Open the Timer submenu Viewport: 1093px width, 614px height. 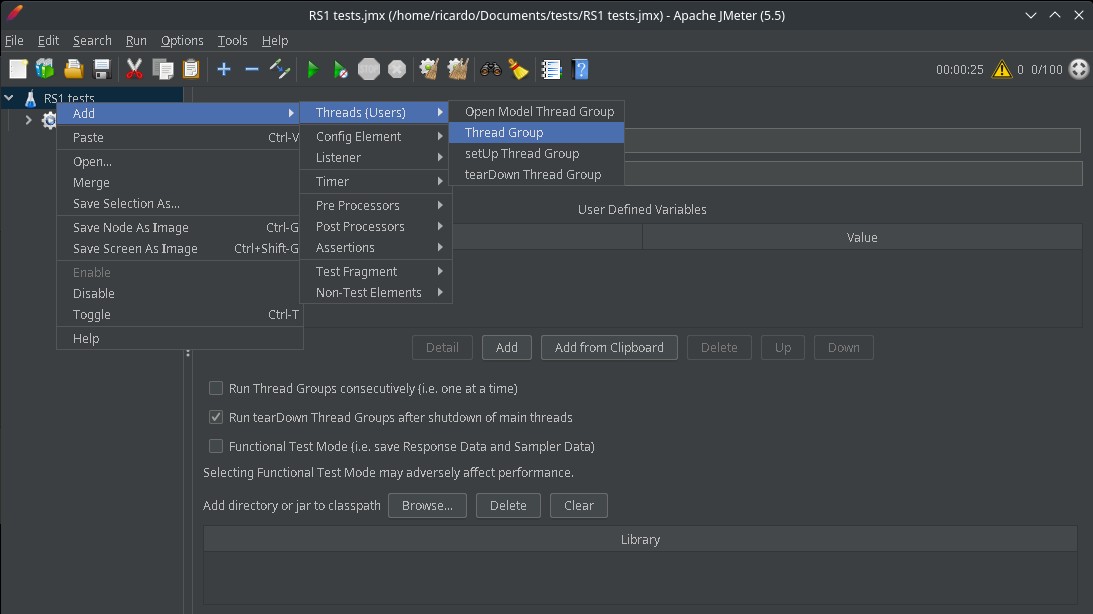[x=376, y=181]
